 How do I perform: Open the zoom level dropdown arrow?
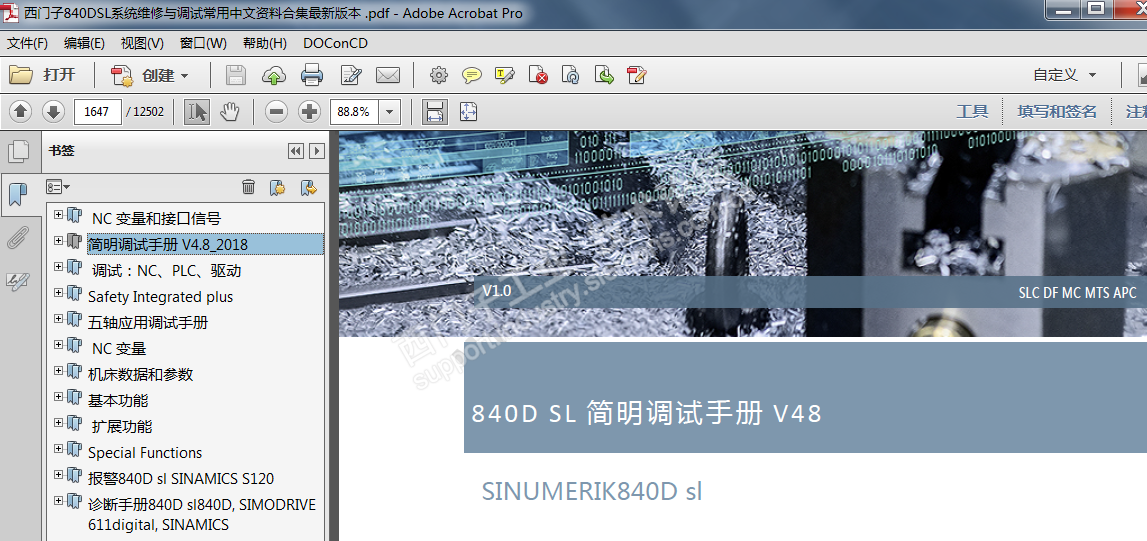click(x=390, y=112)
